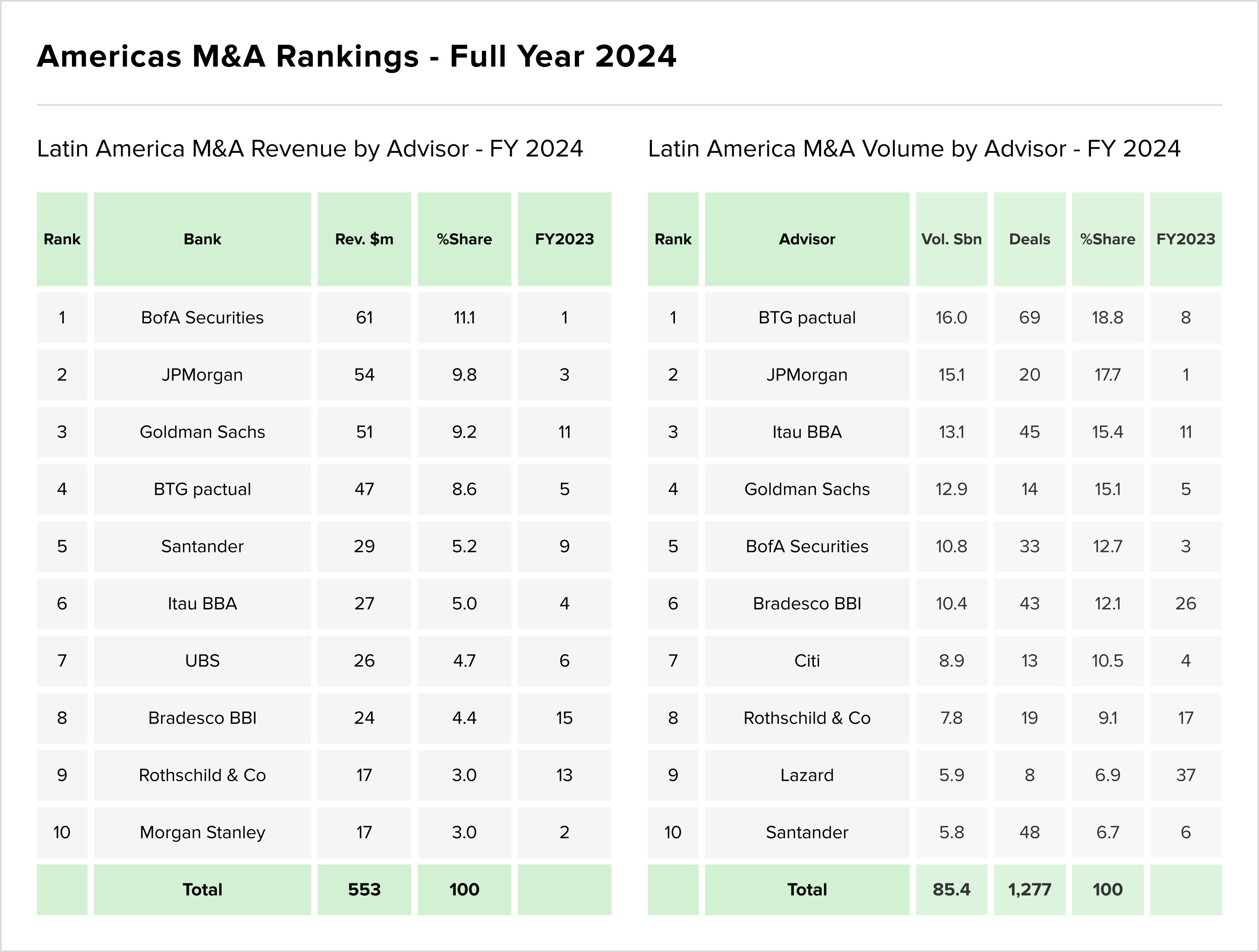Click the total deals value 1,277
Image resolution: width=1259 pixels, height=952 pixels.
1029,889
